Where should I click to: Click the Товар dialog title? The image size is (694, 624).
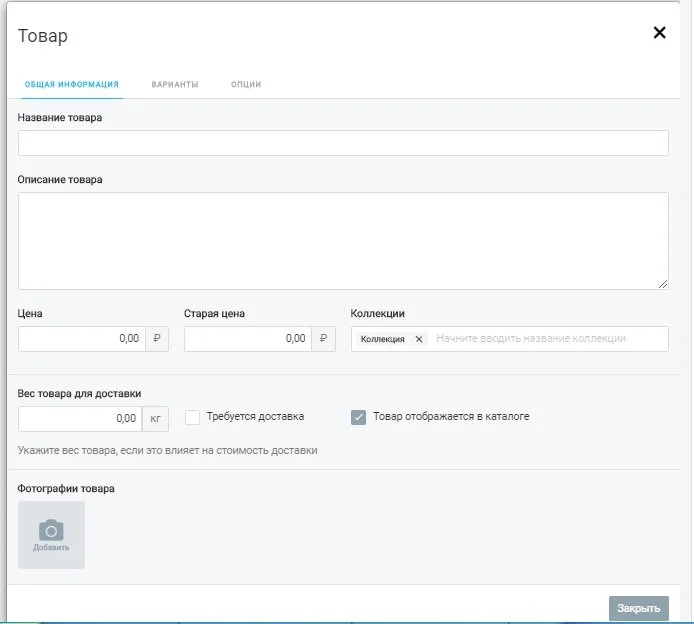pos(42,36)
